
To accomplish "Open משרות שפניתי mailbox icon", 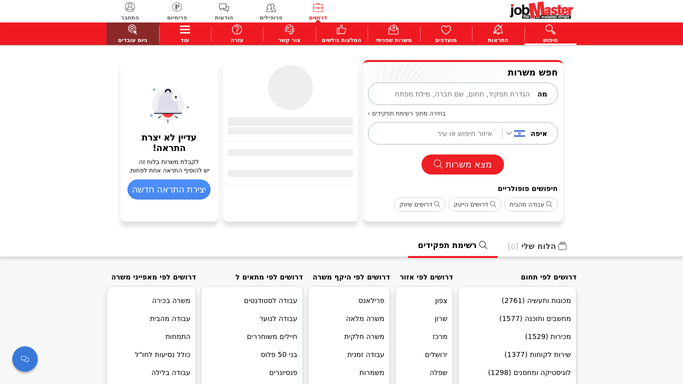I will pyautogui.click(x=393, y=30).
